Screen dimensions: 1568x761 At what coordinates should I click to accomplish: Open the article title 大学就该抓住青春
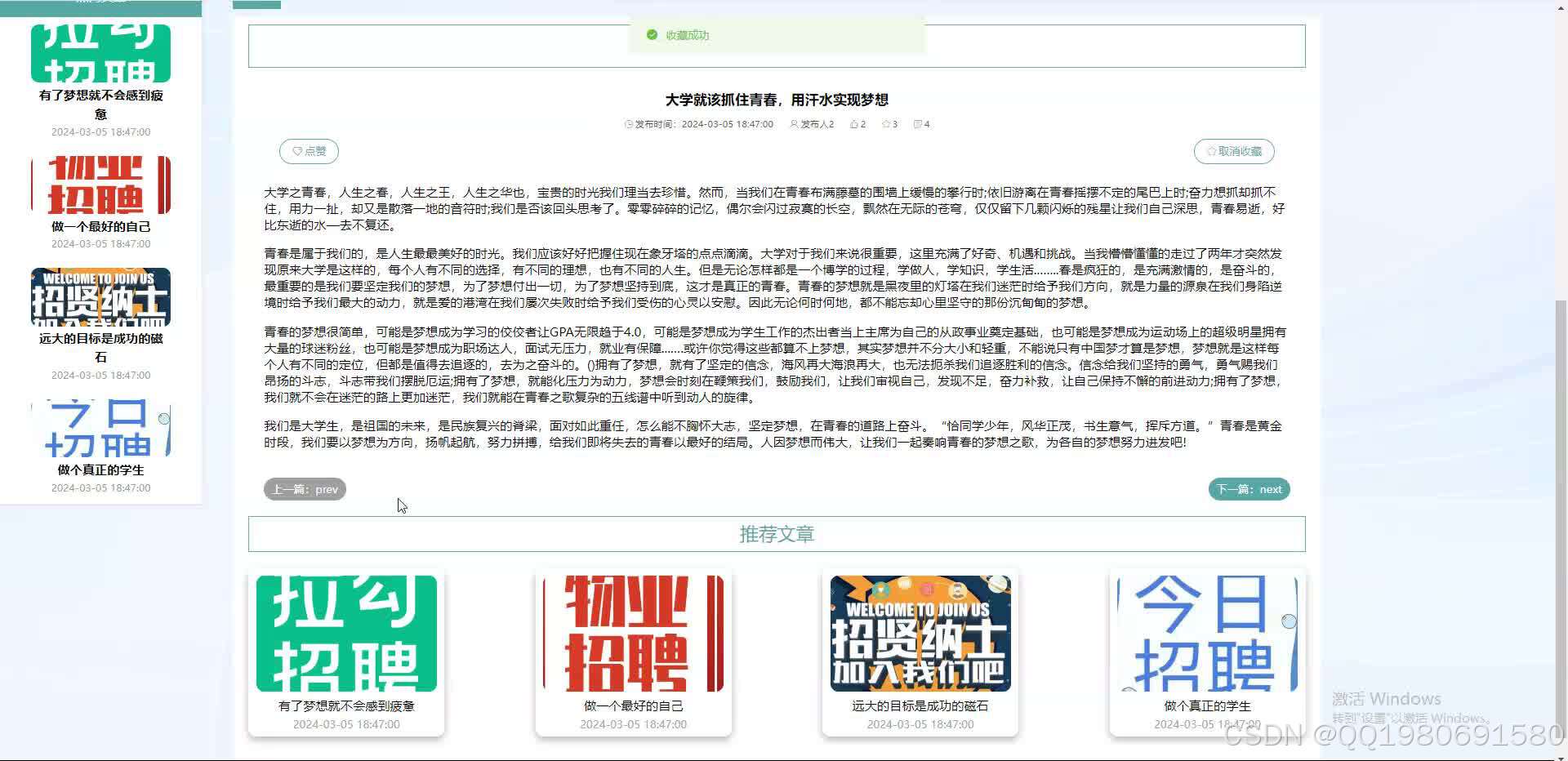click(x=776, y=100)
